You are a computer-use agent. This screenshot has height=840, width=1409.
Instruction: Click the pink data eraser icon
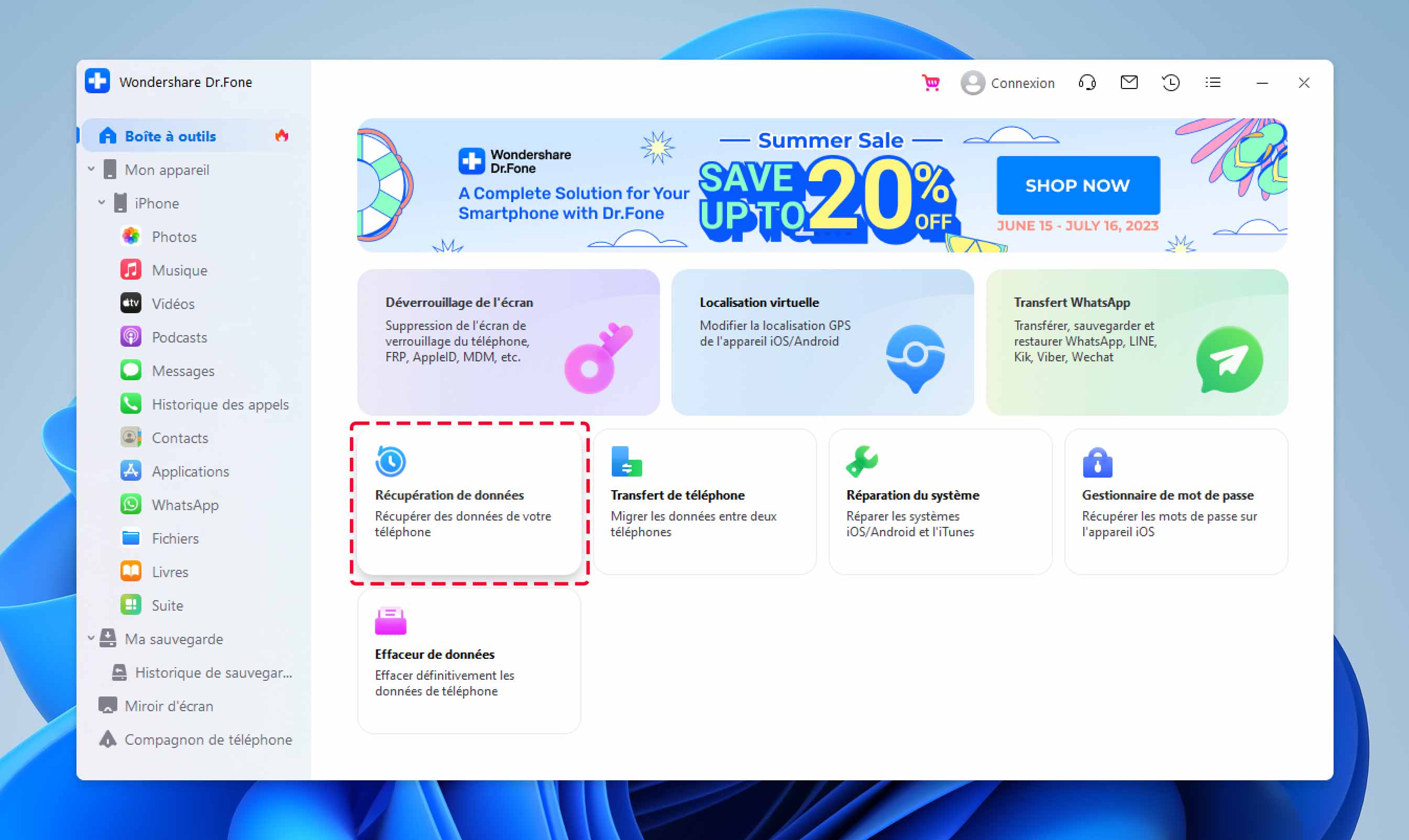(390, 621)
